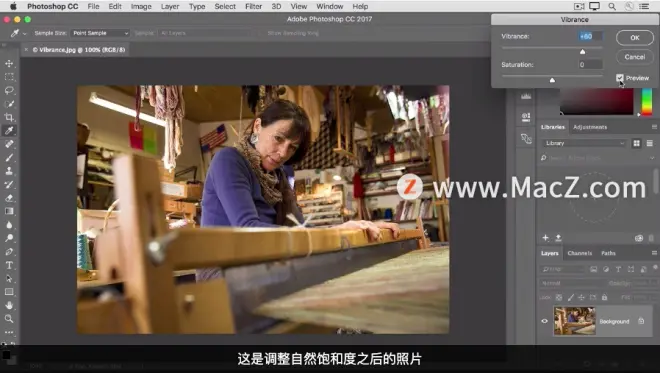Select the Hand tool
The width and height of the screenshot is (660, 373).
pyautogui.click(x=9, y=305)
